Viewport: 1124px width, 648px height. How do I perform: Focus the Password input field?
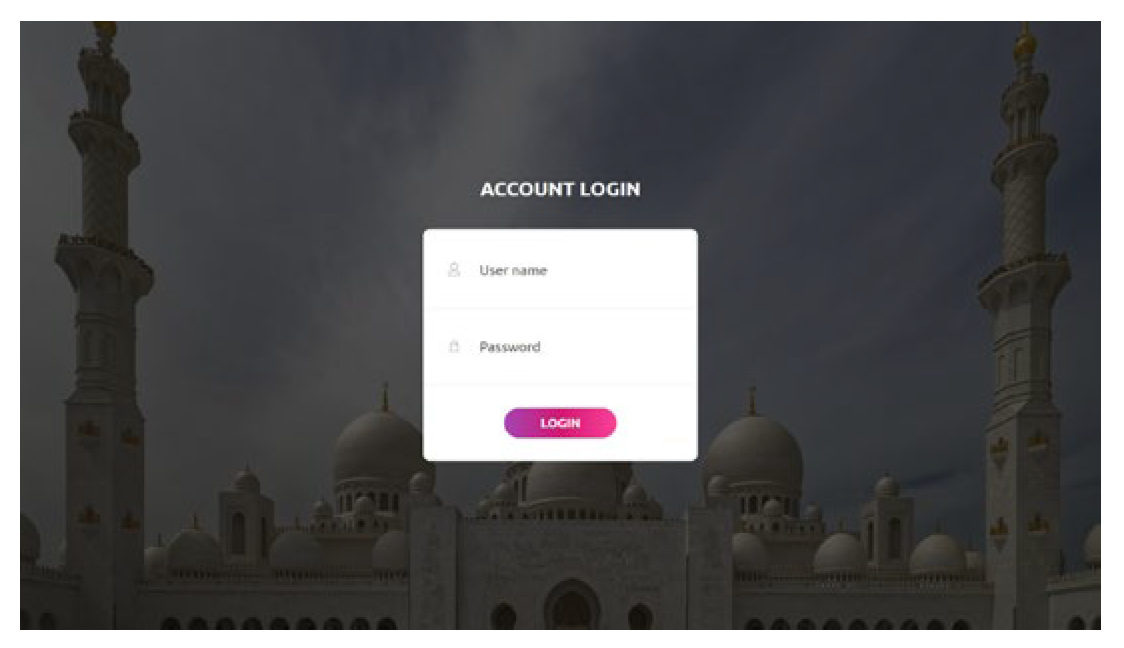pos(560,347)
